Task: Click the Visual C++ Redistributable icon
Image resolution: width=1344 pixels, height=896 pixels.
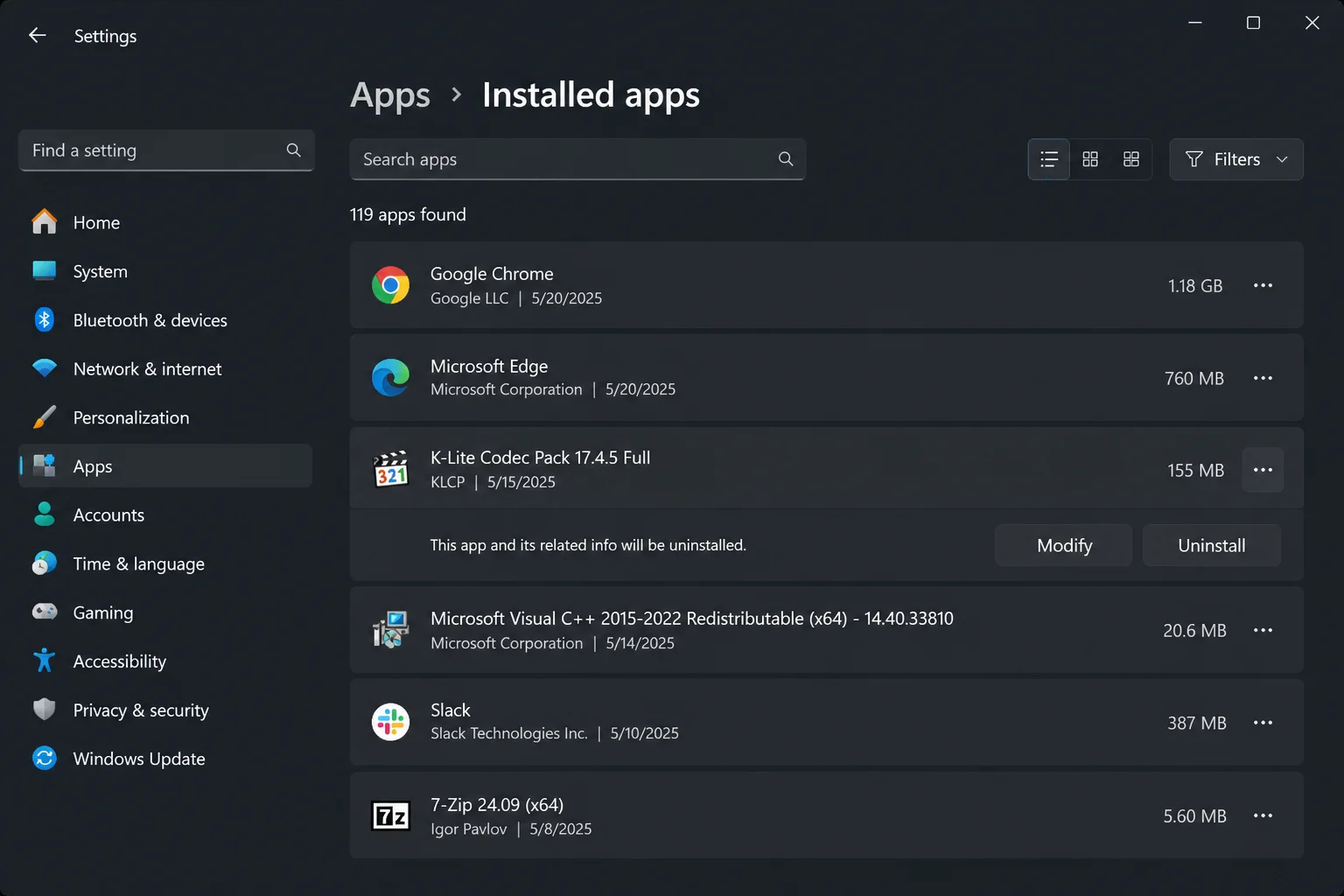Action: (390, 630)
